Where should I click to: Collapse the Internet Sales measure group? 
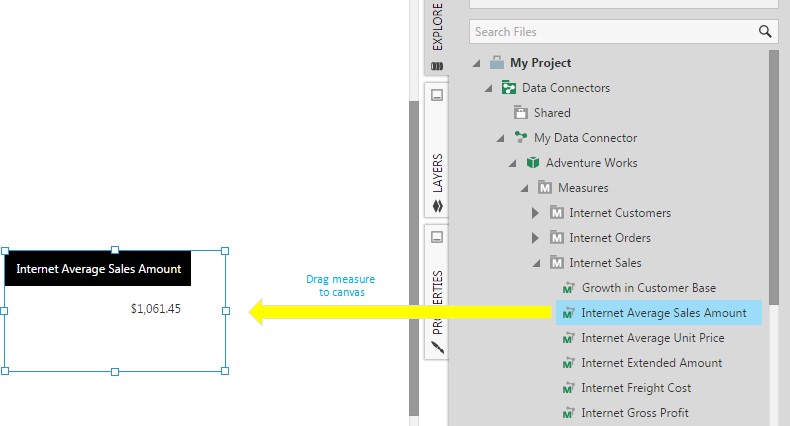537,263
